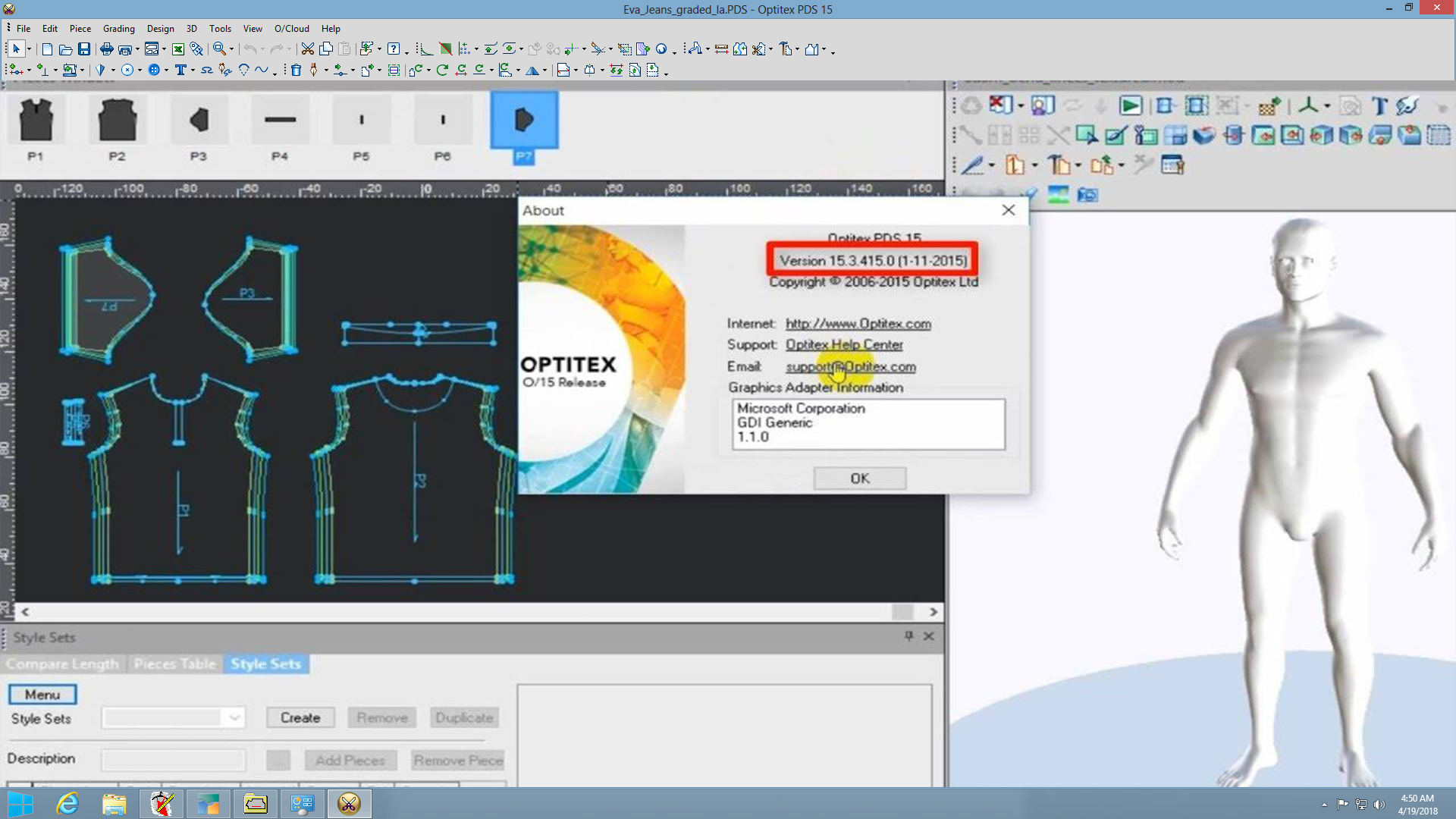Launch Internet Explorer from the taskbar

(67, 803)
